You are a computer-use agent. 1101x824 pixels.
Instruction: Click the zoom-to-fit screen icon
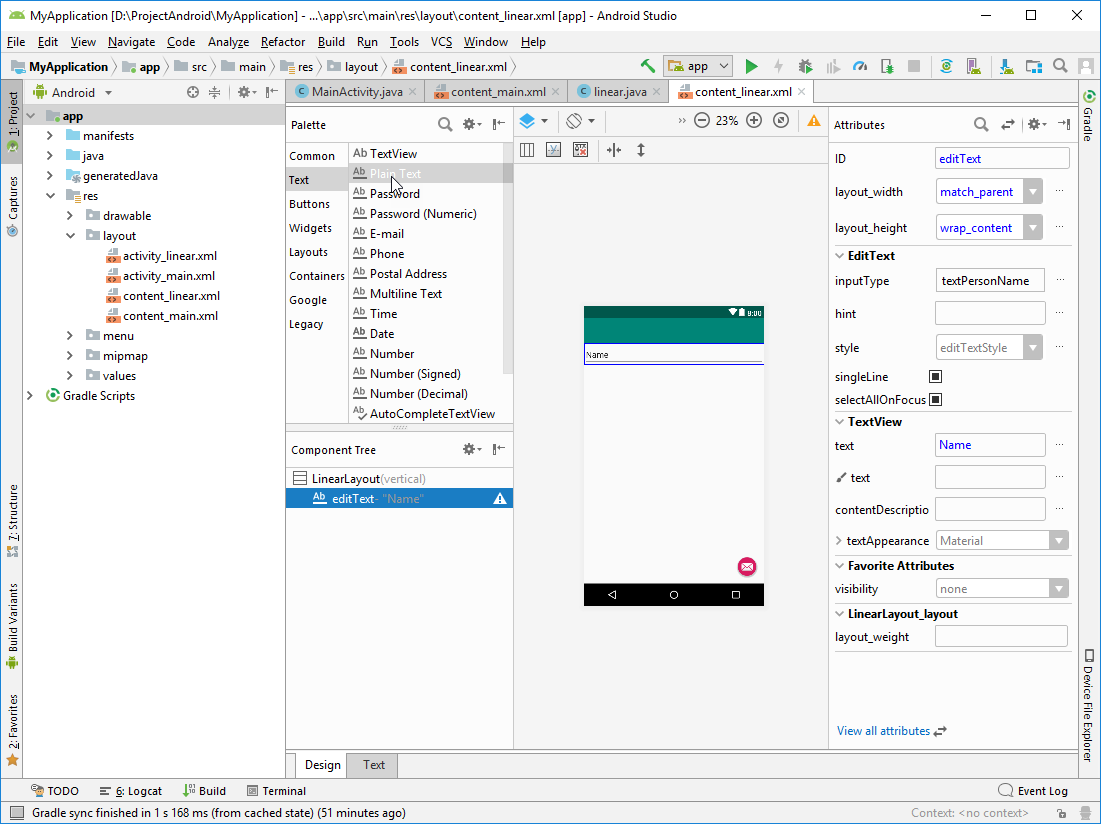point(781,121)
